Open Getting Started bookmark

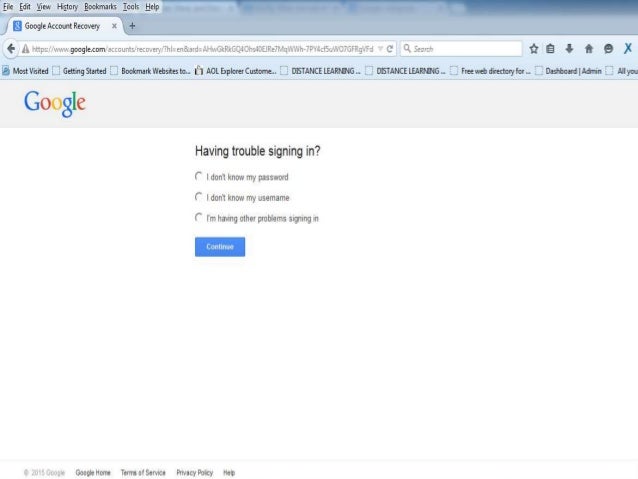(80, 71)
